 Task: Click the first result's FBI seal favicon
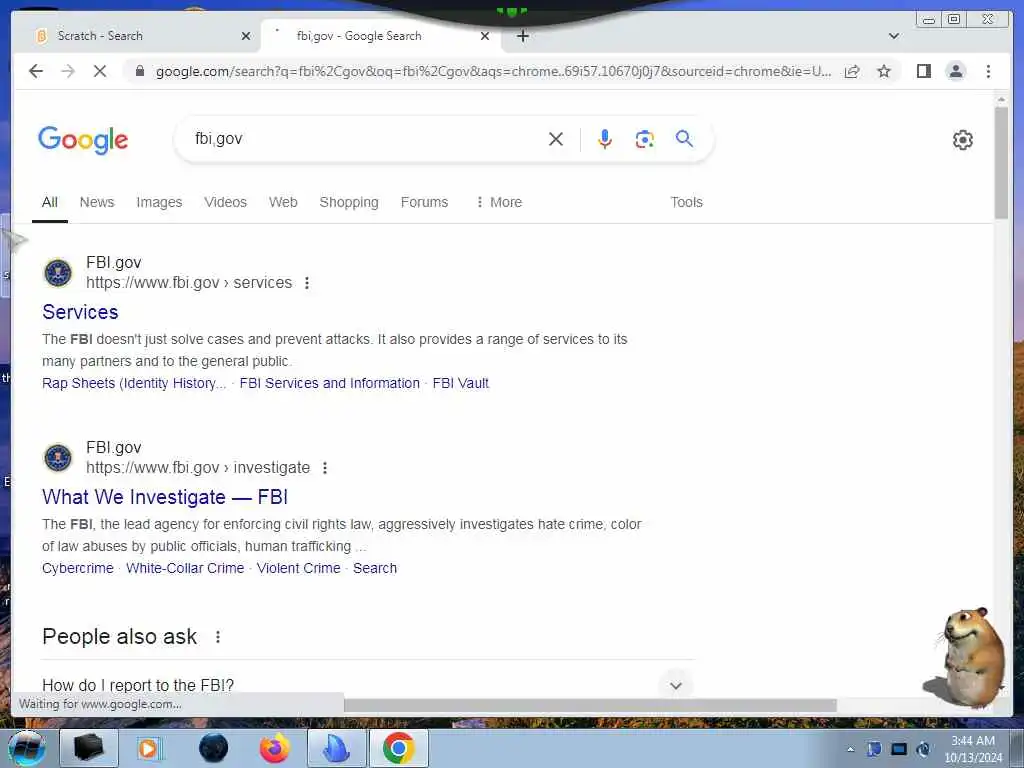tap(57, 273)
